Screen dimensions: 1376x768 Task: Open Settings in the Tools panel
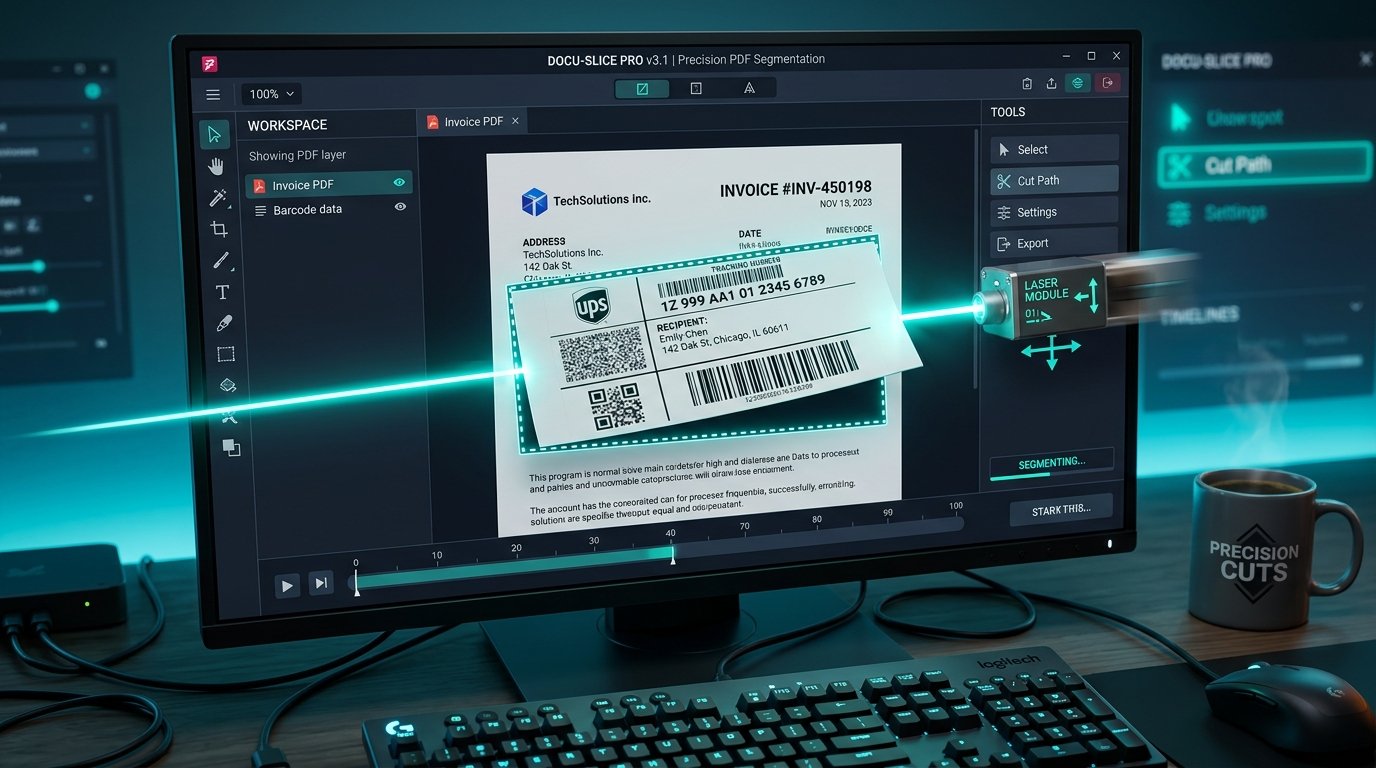(1054, 211)
